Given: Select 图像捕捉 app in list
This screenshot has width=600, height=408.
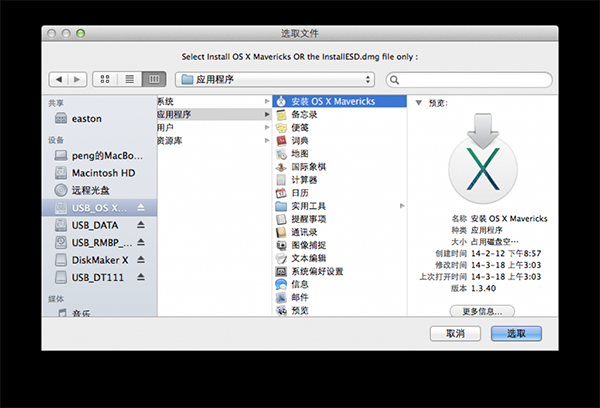Looking at the screenshot, I should (x=339, y=245).
